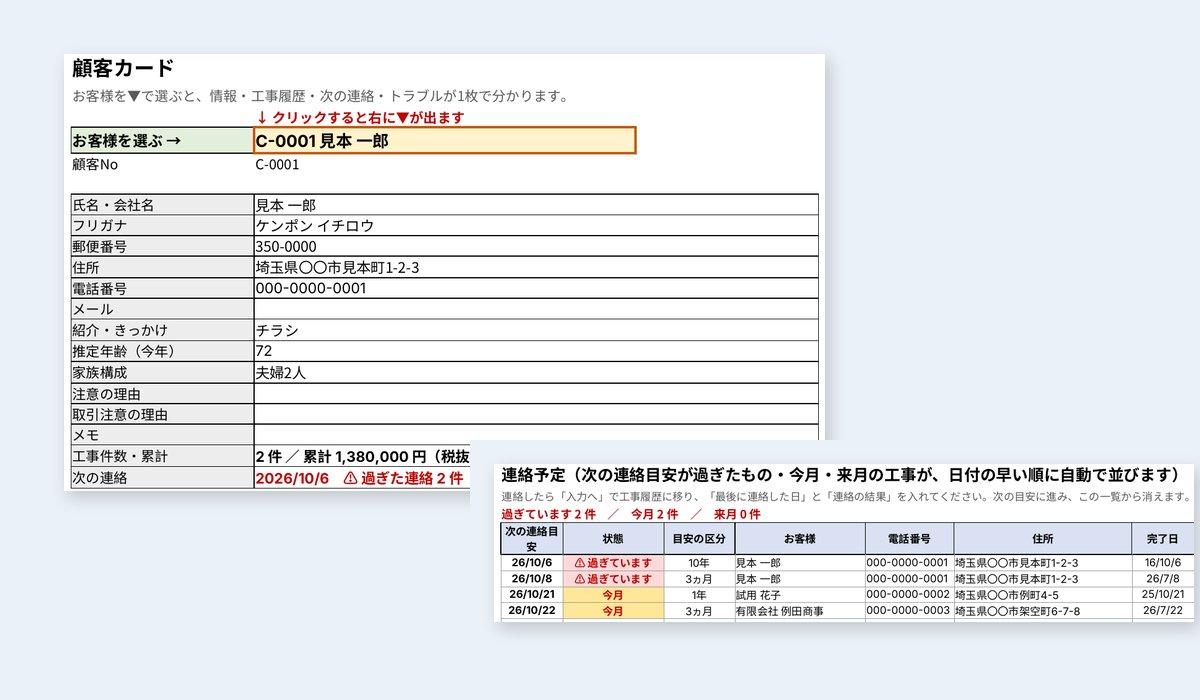Click the 状態 column header

pos(613,538)
